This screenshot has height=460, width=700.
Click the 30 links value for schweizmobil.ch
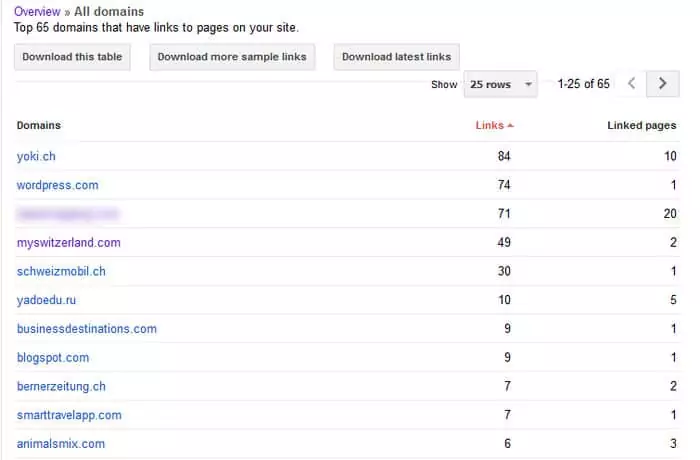[x=504, y=271]
